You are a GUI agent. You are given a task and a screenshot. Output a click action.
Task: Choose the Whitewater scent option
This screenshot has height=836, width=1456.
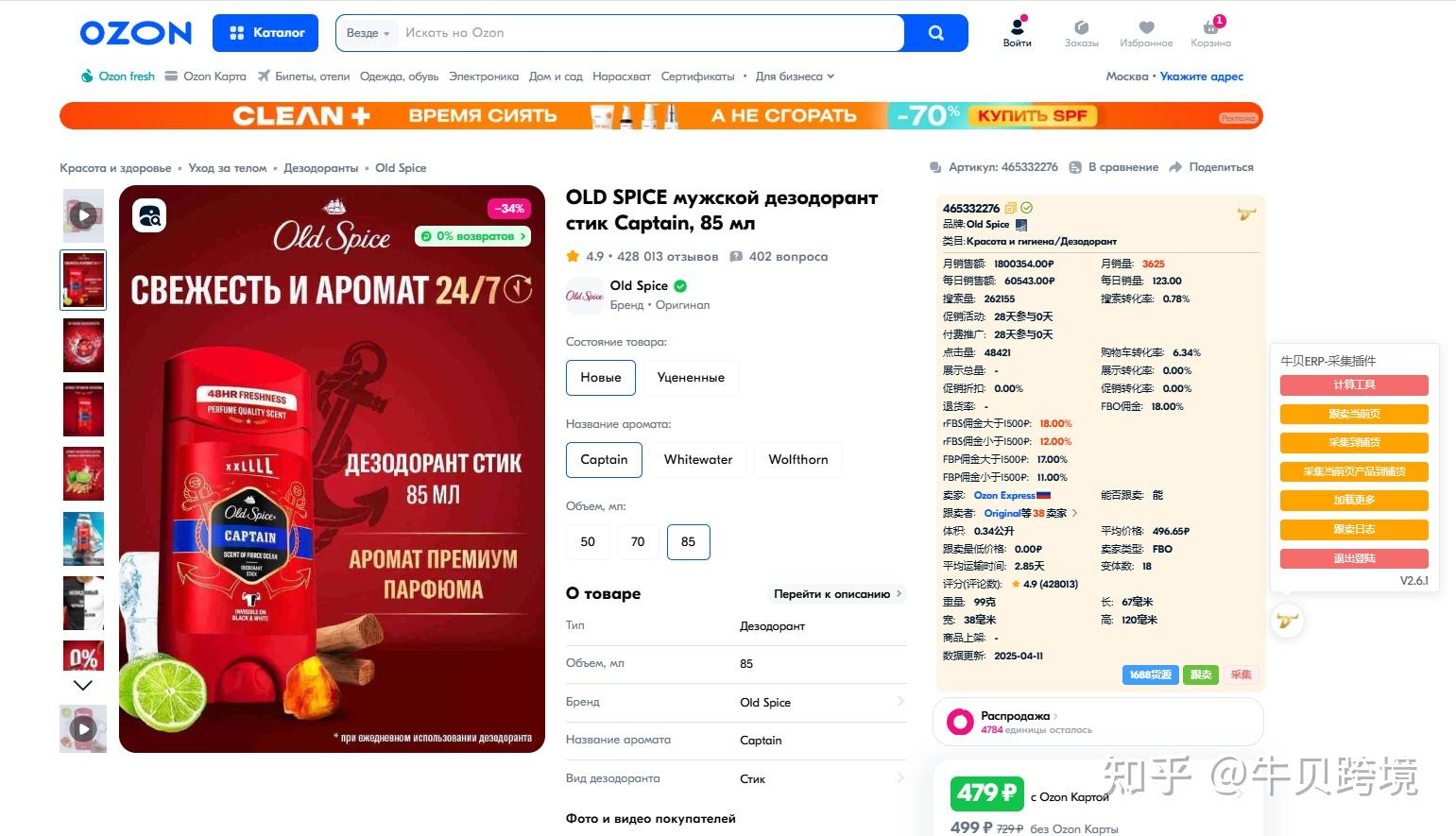coord(698,459)
